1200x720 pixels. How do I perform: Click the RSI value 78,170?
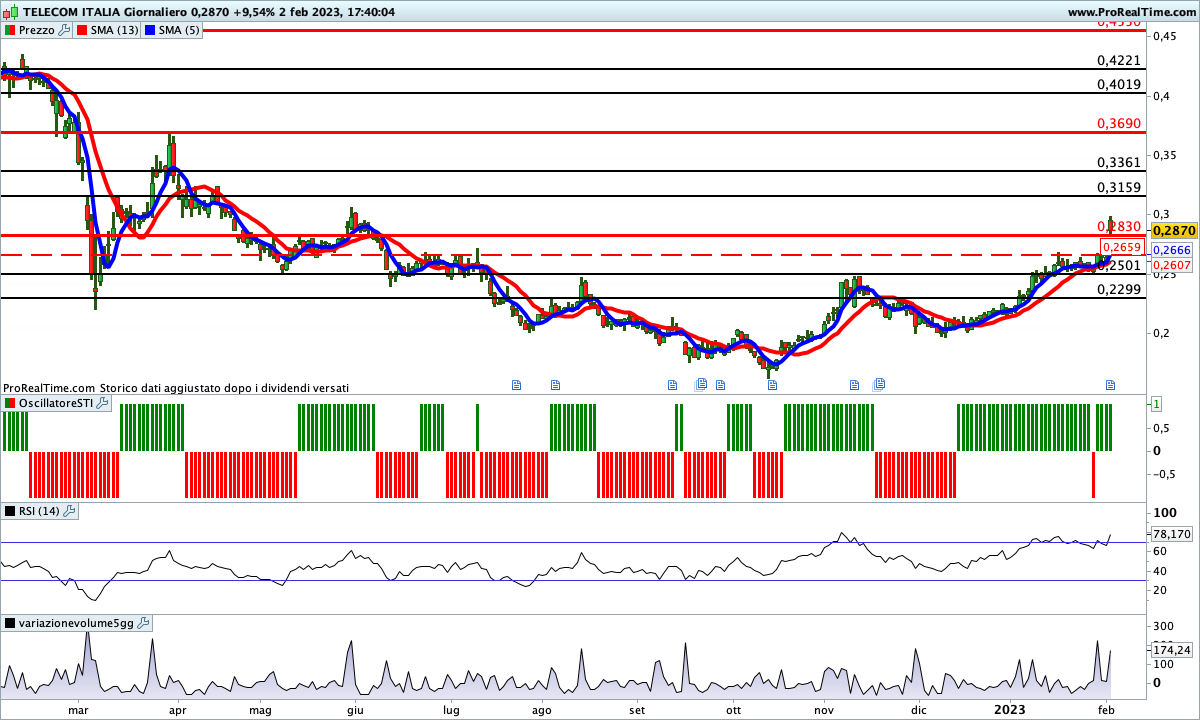[1172, 534]
